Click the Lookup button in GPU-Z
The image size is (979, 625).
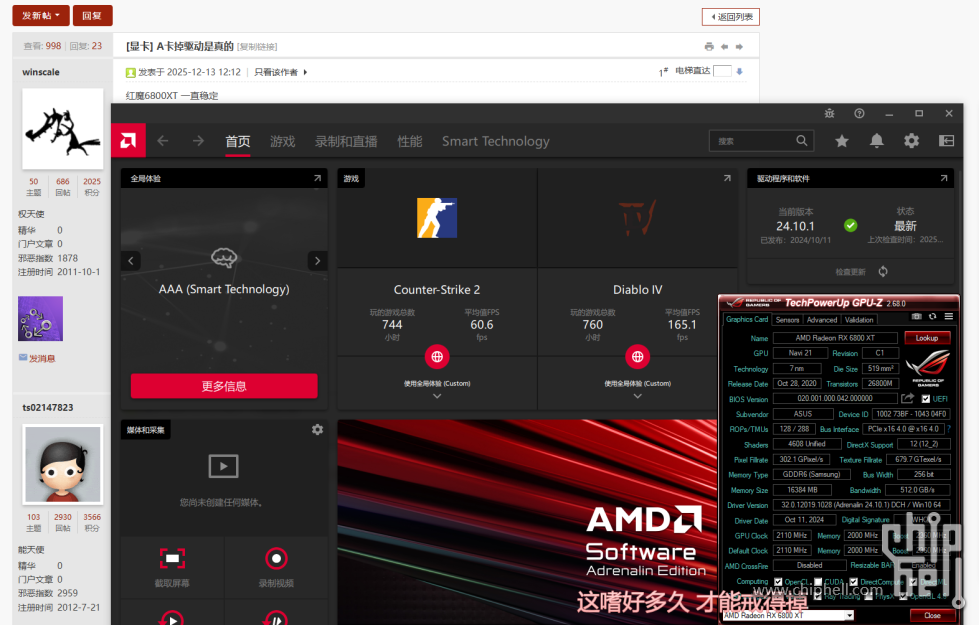pos(927,338)
